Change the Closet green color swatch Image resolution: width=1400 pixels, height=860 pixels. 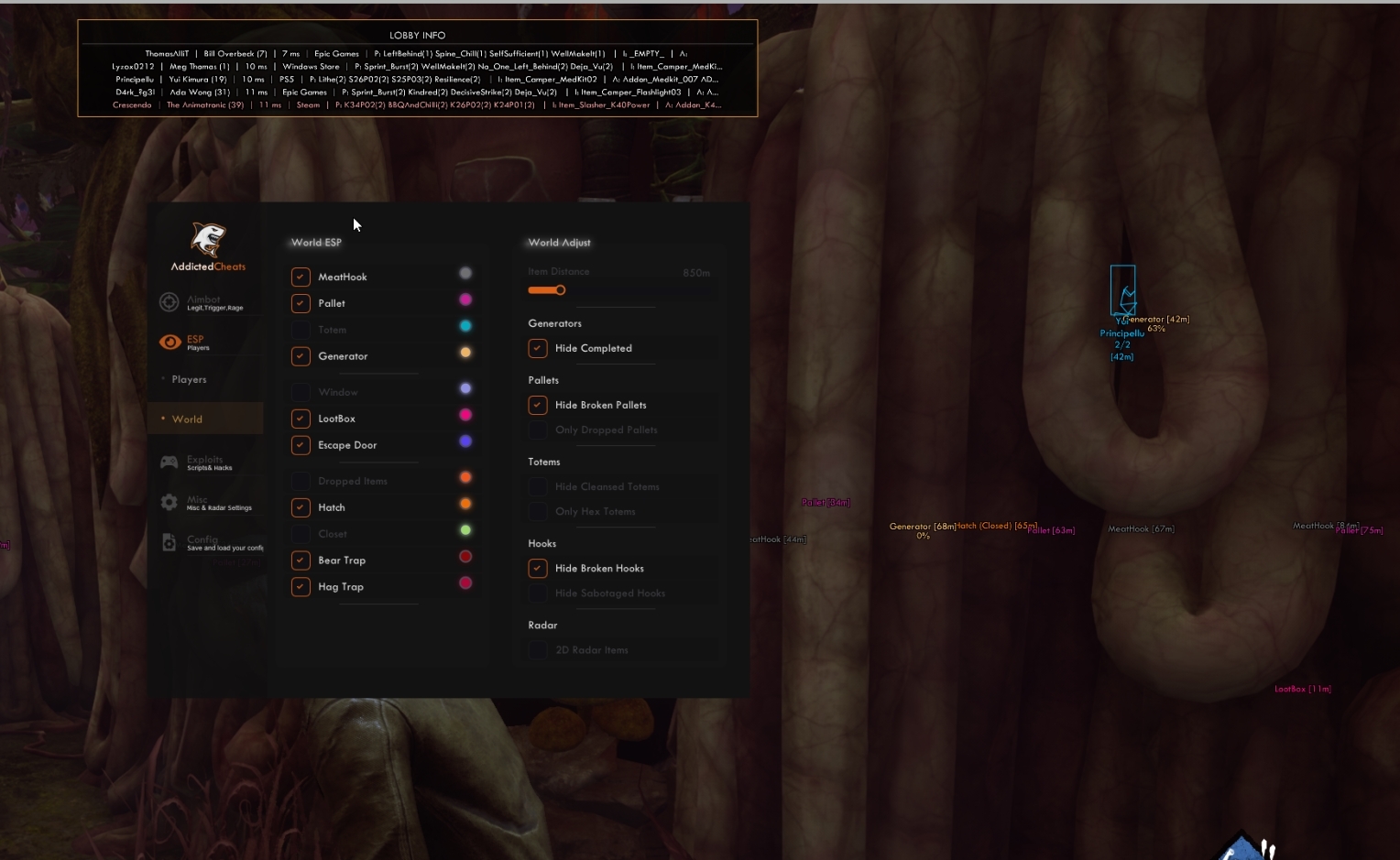tap(465, 530)
